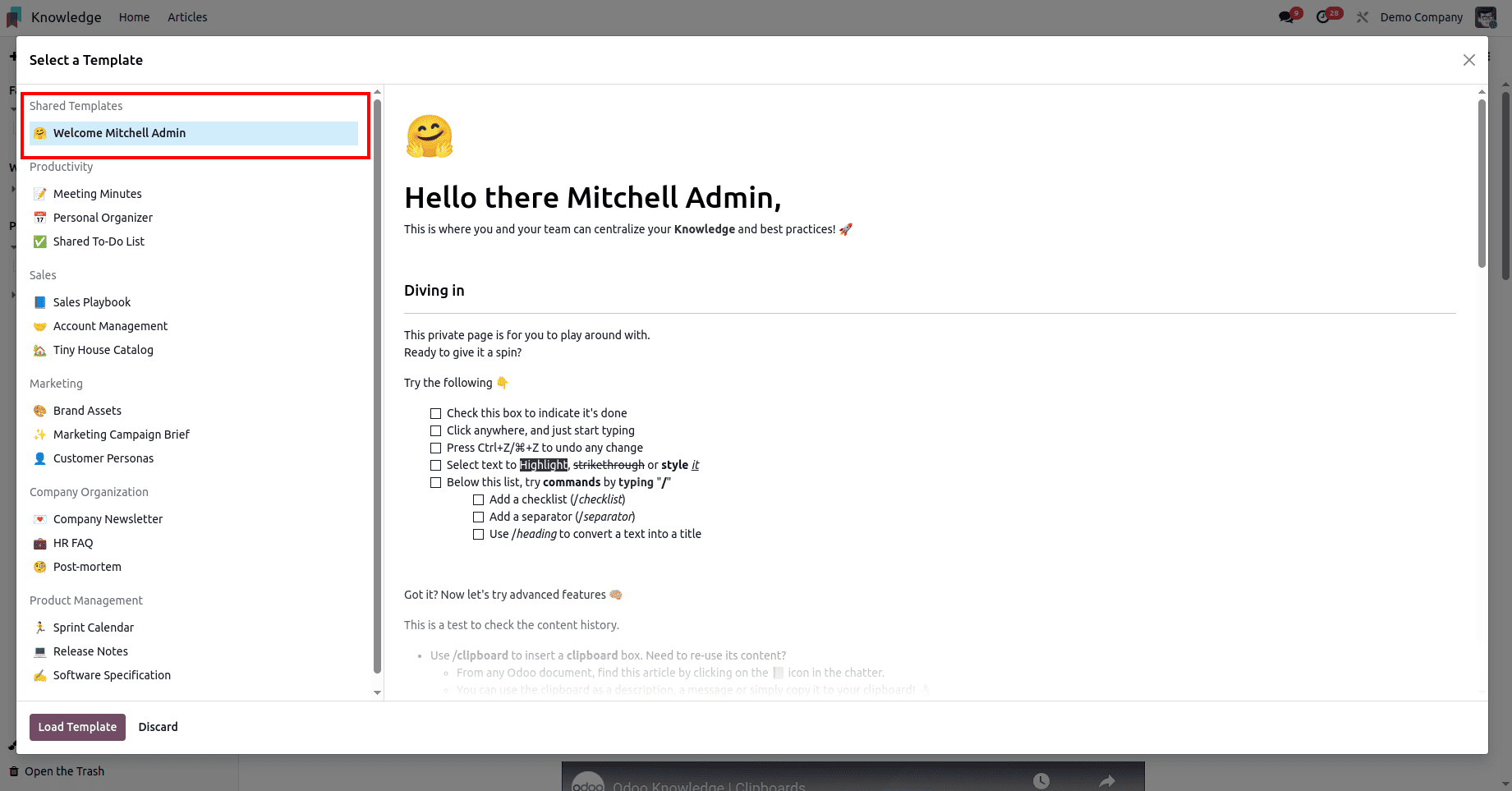Pick the Company Newsletter template
Viewport: 1512px width, 791px height.
194,519
